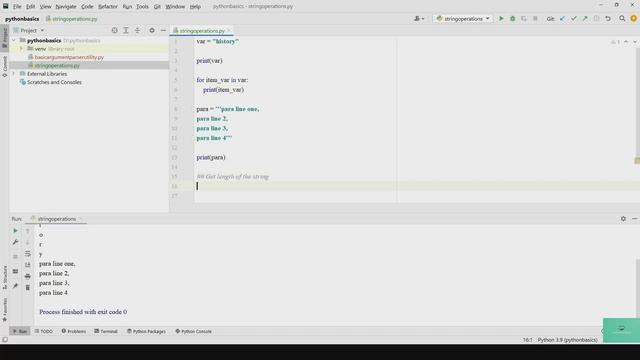Open Search Everywhere magnifier icon
The width and height of the screenshot is (640, 360).
(622, 19)
